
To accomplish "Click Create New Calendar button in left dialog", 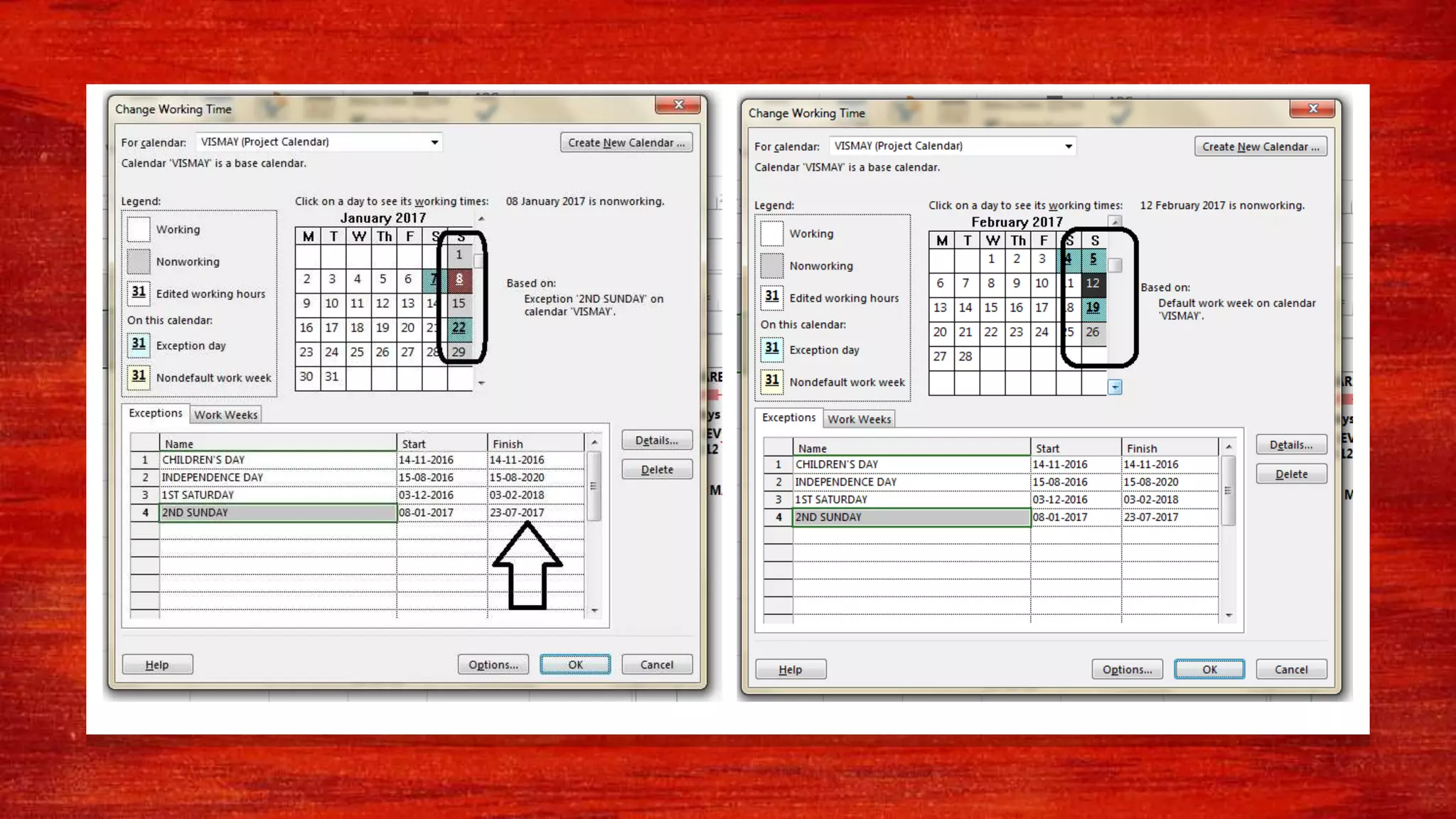I will 626,143.
